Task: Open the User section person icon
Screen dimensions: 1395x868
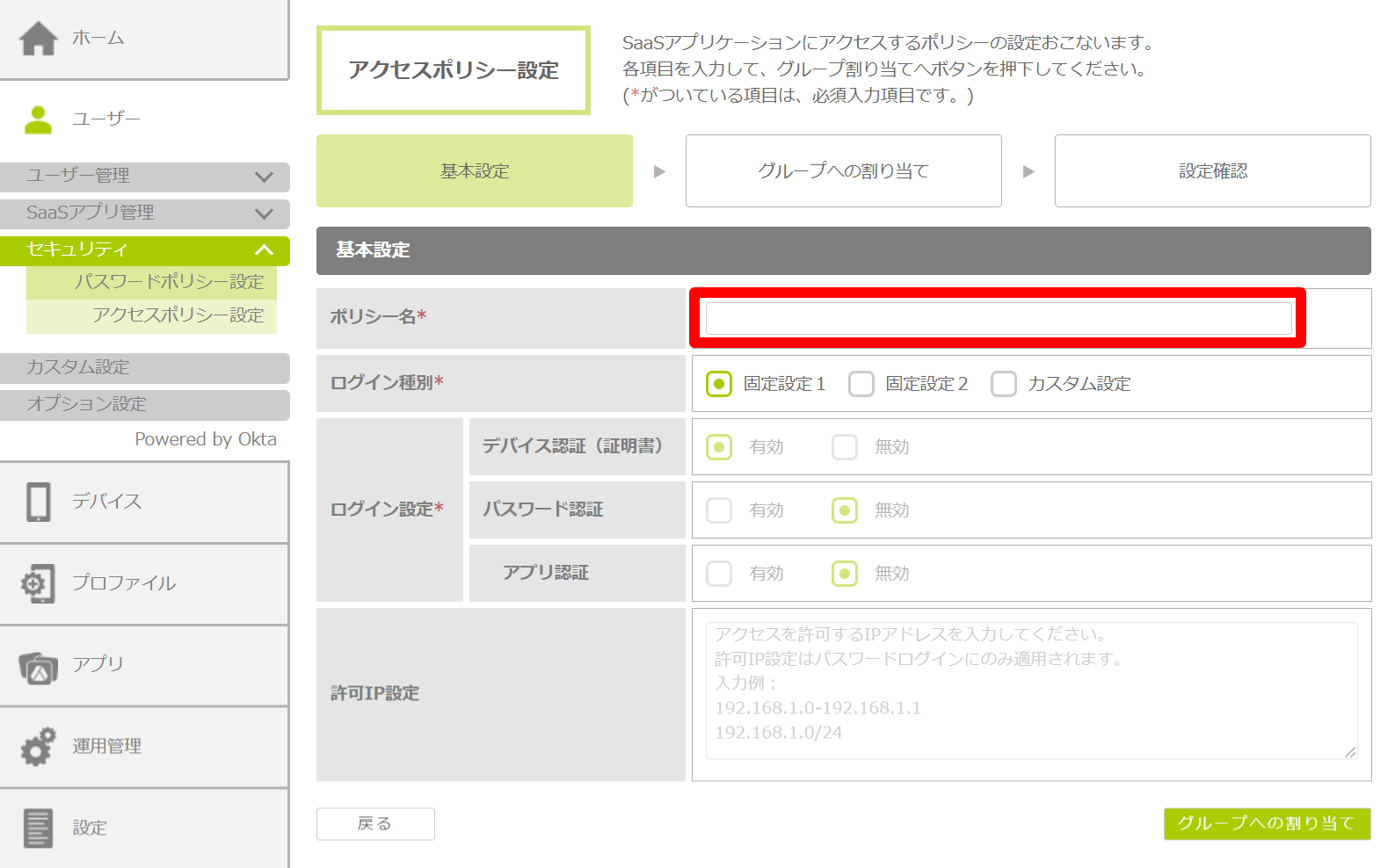Action: [x=39, y=119]
